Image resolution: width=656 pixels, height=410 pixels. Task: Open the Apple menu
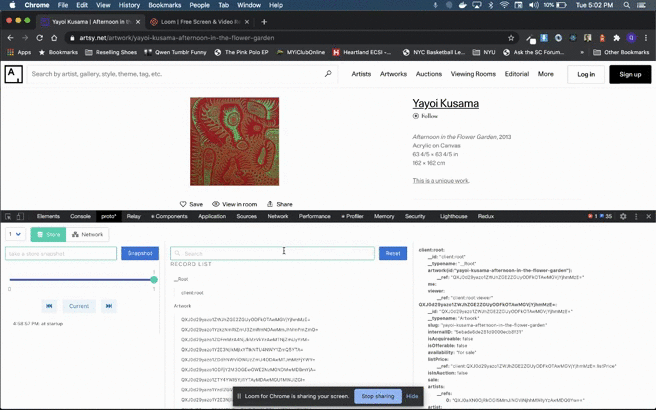coord(13,5)
